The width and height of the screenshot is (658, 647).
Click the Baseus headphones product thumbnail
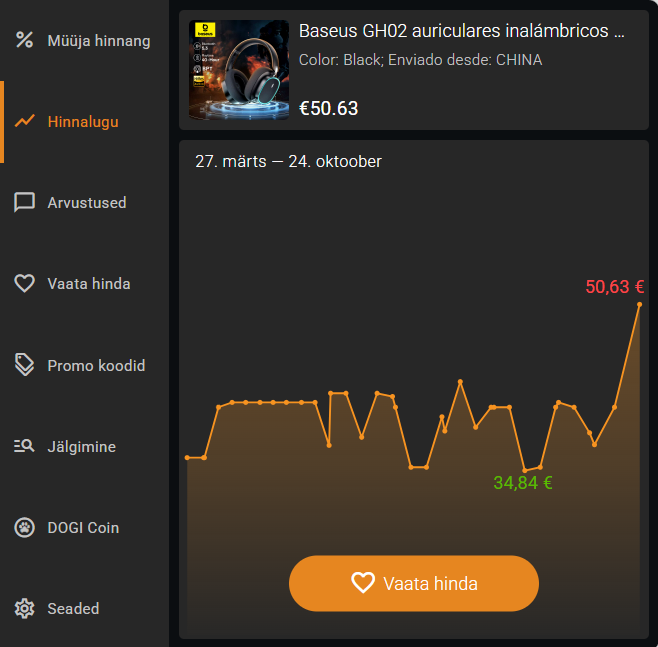(239, 70)
